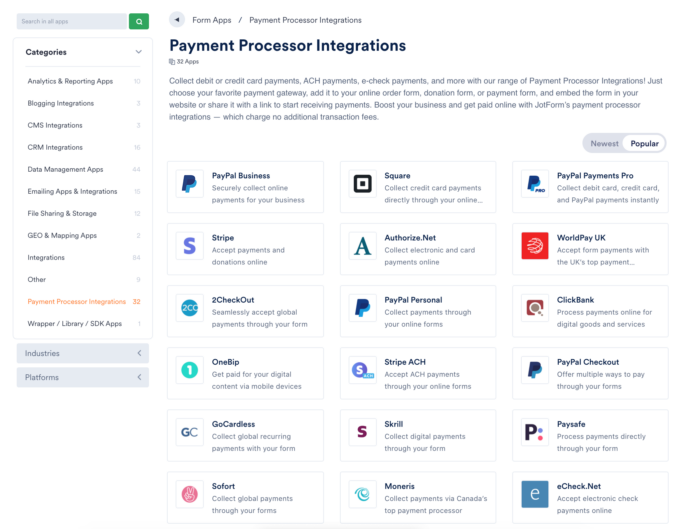This screenshot has height=529, width=700.
Task: Collapse the Categories panel chevron
Action: click(138, 52)
